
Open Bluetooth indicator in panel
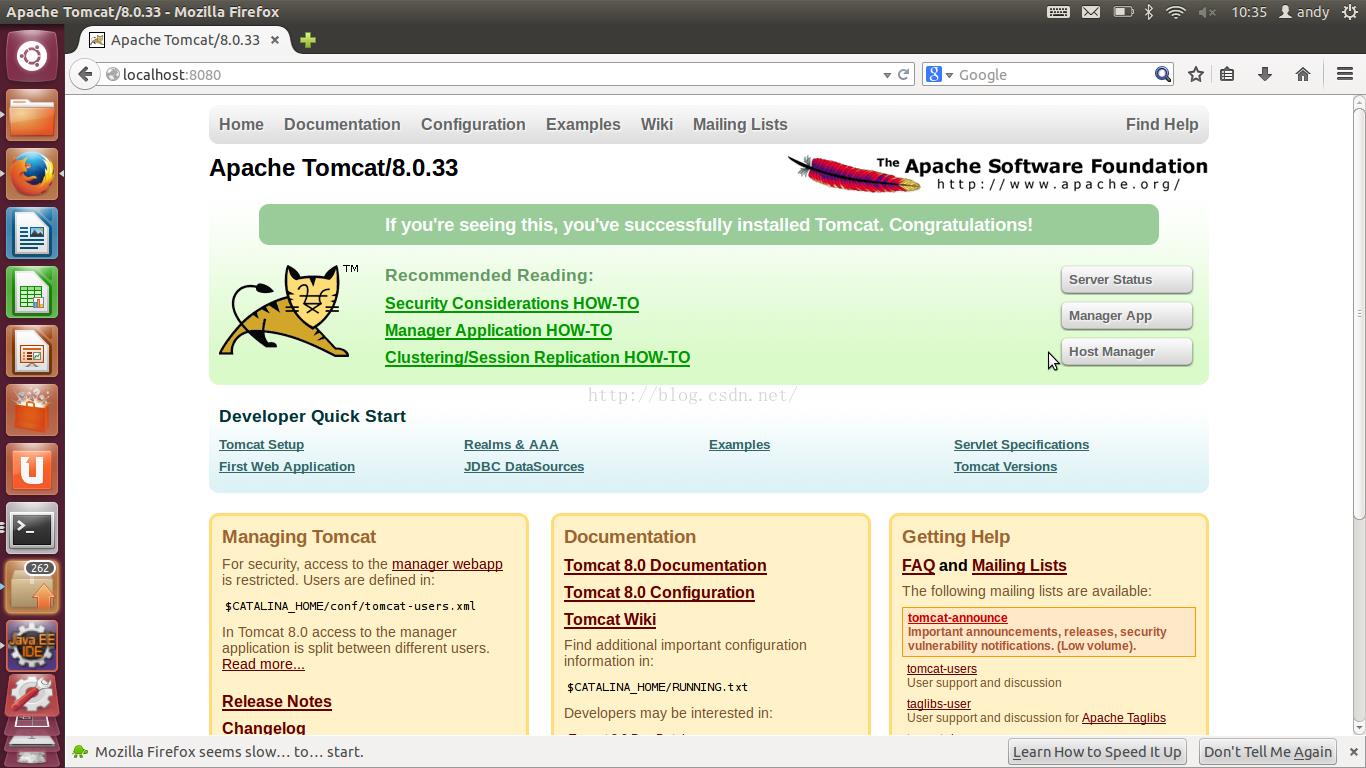click(x=1149, y=12)
